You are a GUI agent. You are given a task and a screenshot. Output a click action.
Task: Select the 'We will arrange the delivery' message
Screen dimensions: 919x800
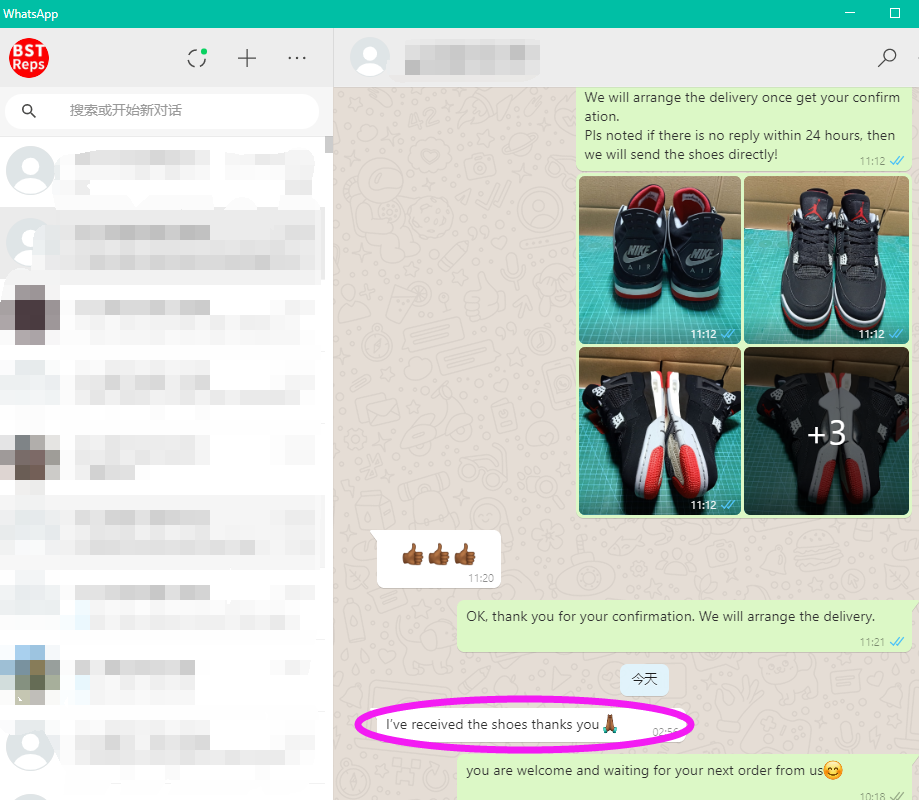click(x=744, y=128)
